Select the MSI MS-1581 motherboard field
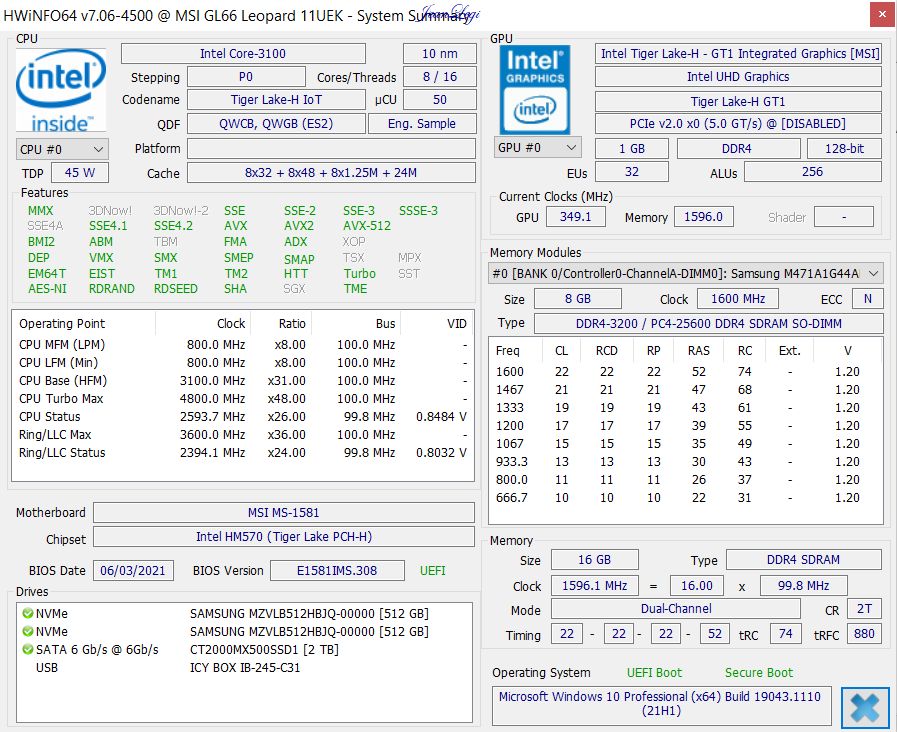The width and height of the screenshot is (897, 732). (x=283, y=512)
